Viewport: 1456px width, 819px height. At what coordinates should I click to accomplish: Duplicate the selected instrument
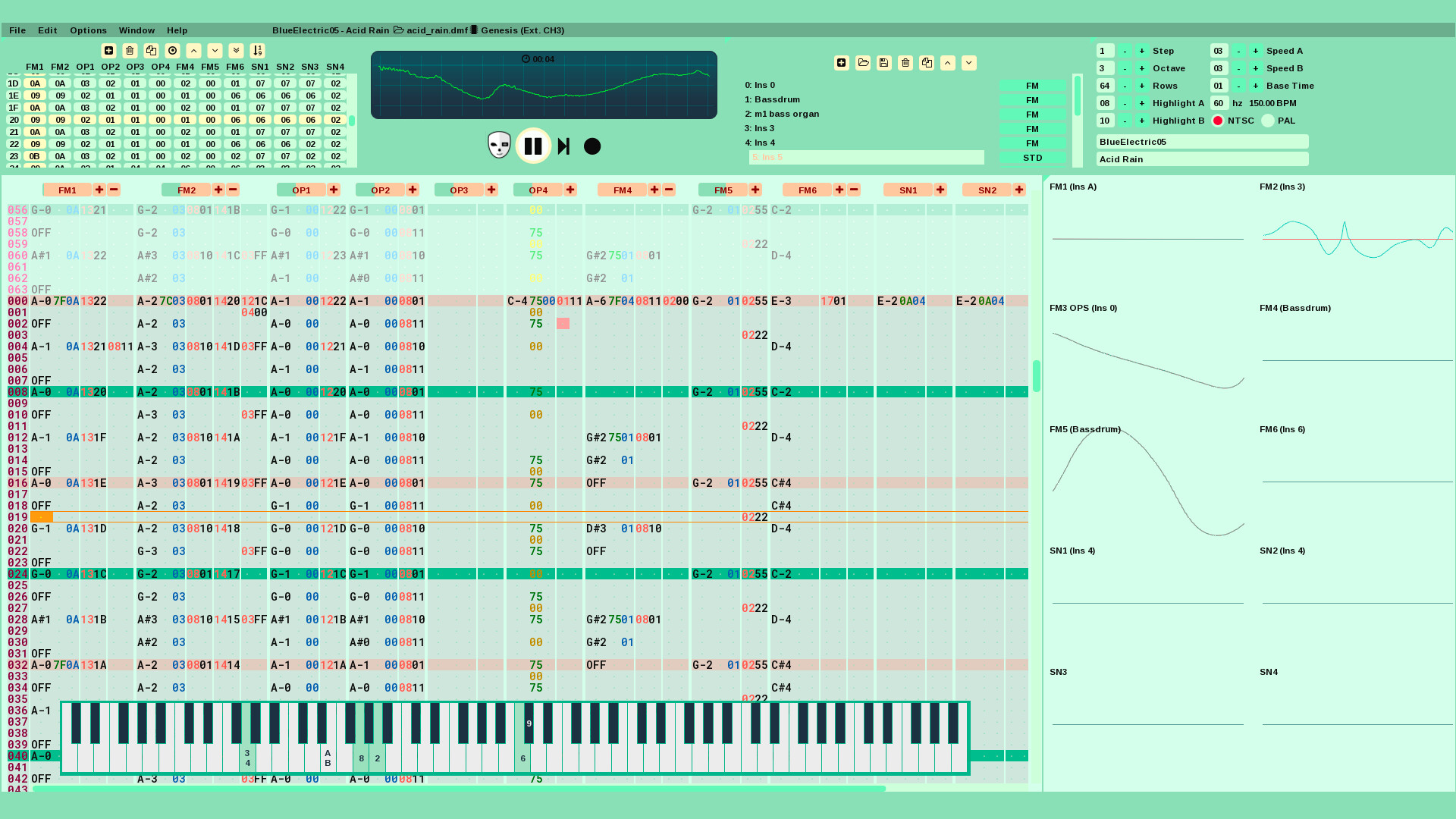[x=927, y=63]
